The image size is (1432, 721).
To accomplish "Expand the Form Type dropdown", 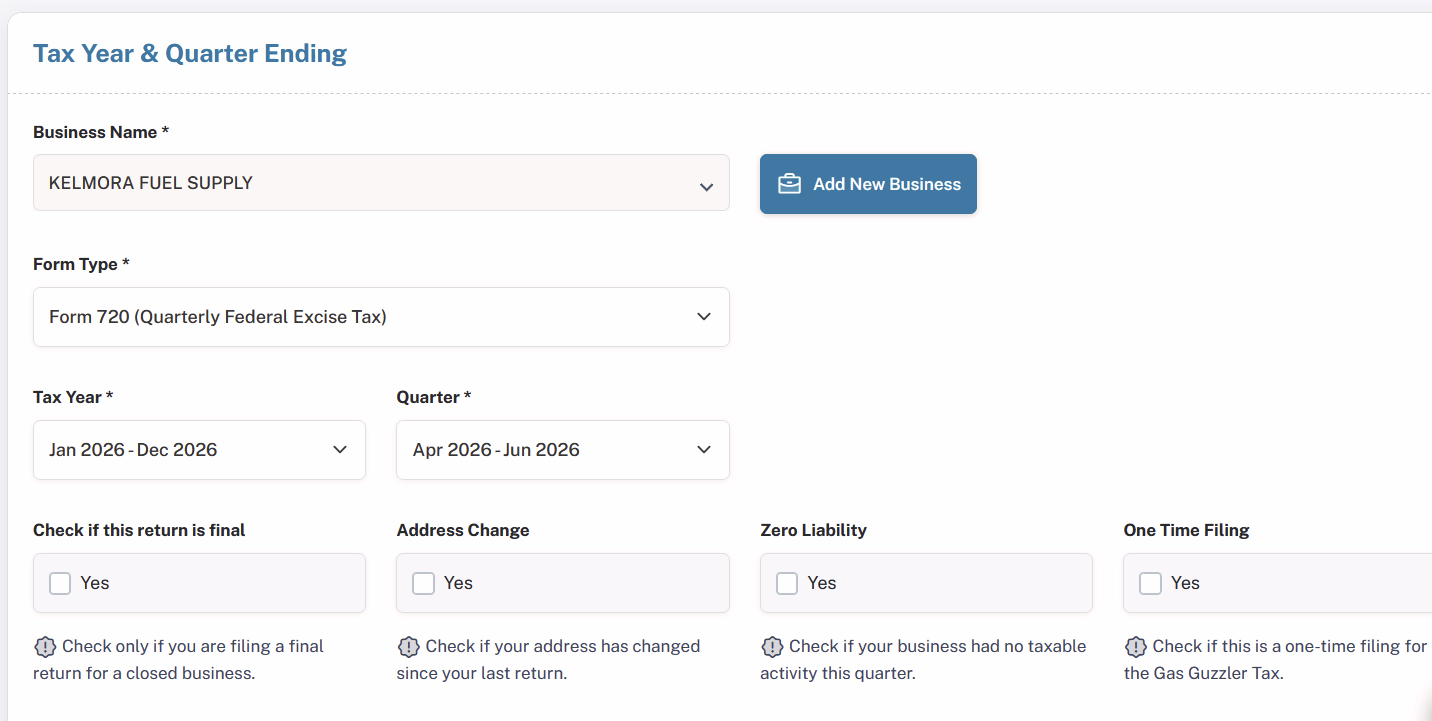I will coord(381,317).
